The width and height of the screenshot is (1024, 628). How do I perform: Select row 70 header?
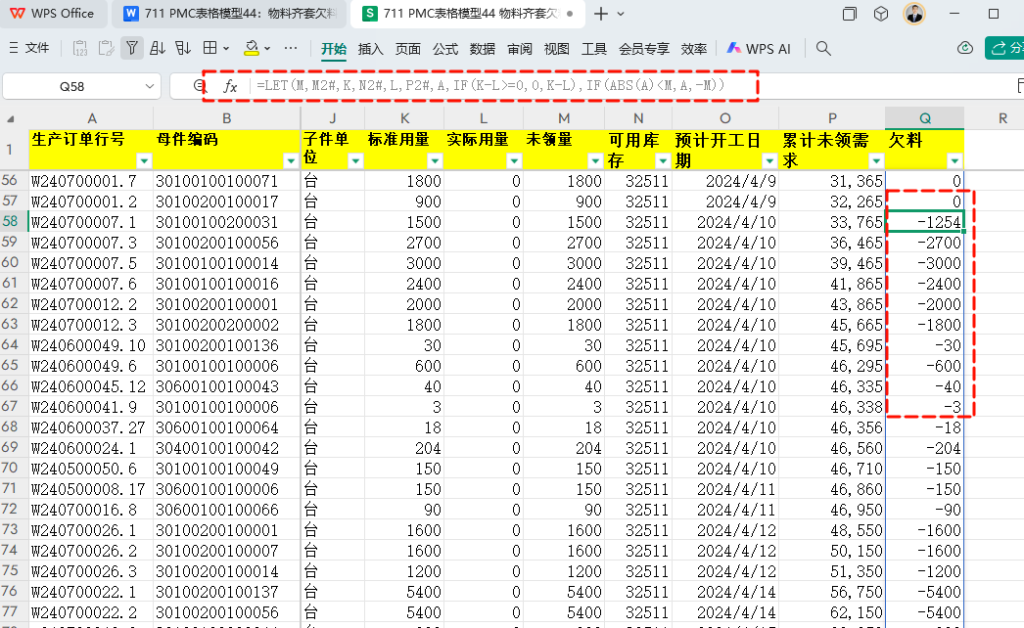[x=10, y=469]
